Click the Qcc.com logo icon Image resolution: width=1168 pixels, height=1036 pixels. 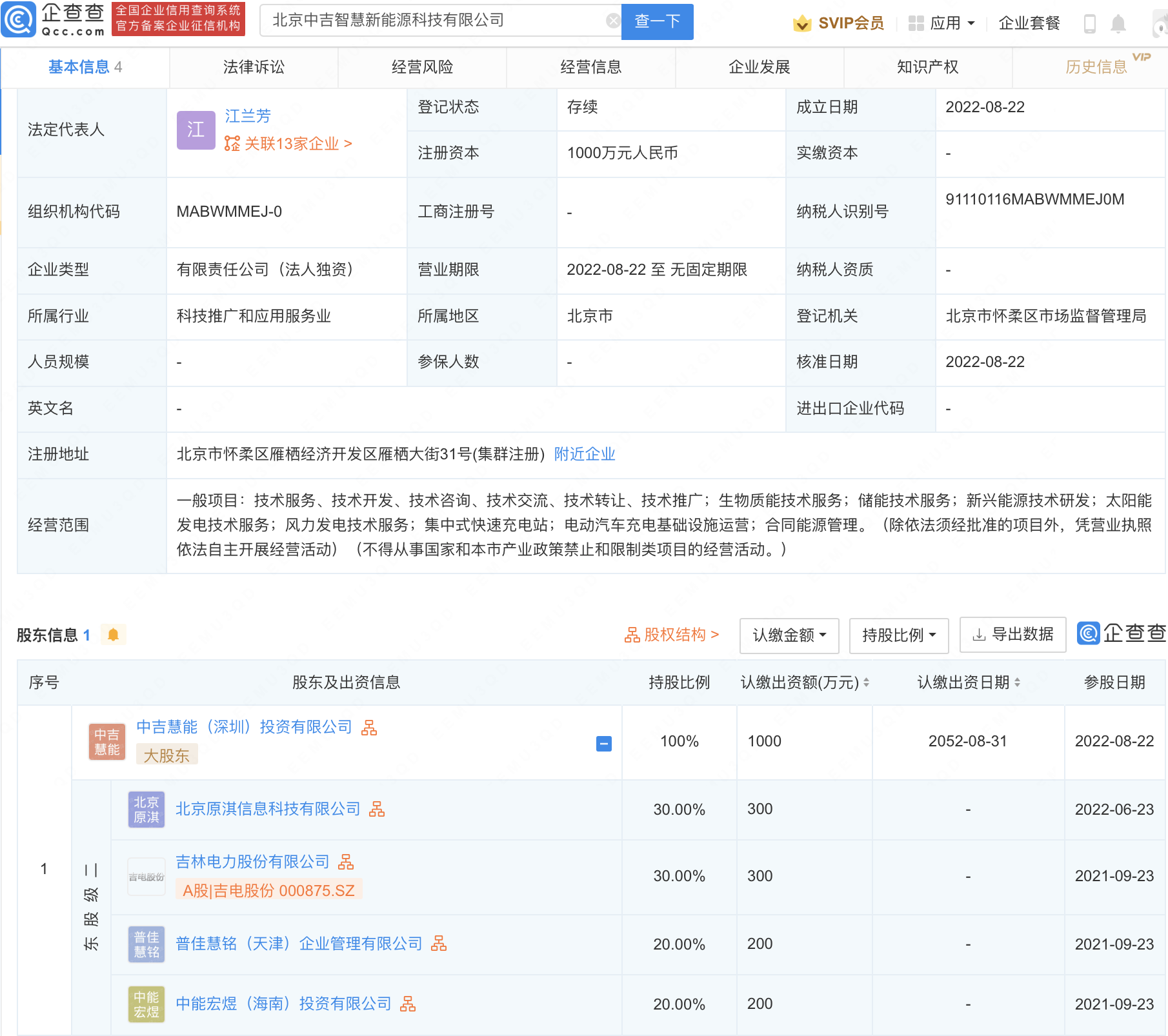point(19,20)
